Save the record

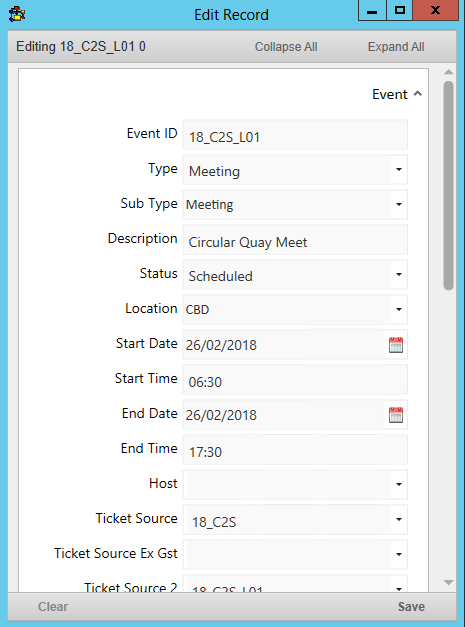click(411, 607)
